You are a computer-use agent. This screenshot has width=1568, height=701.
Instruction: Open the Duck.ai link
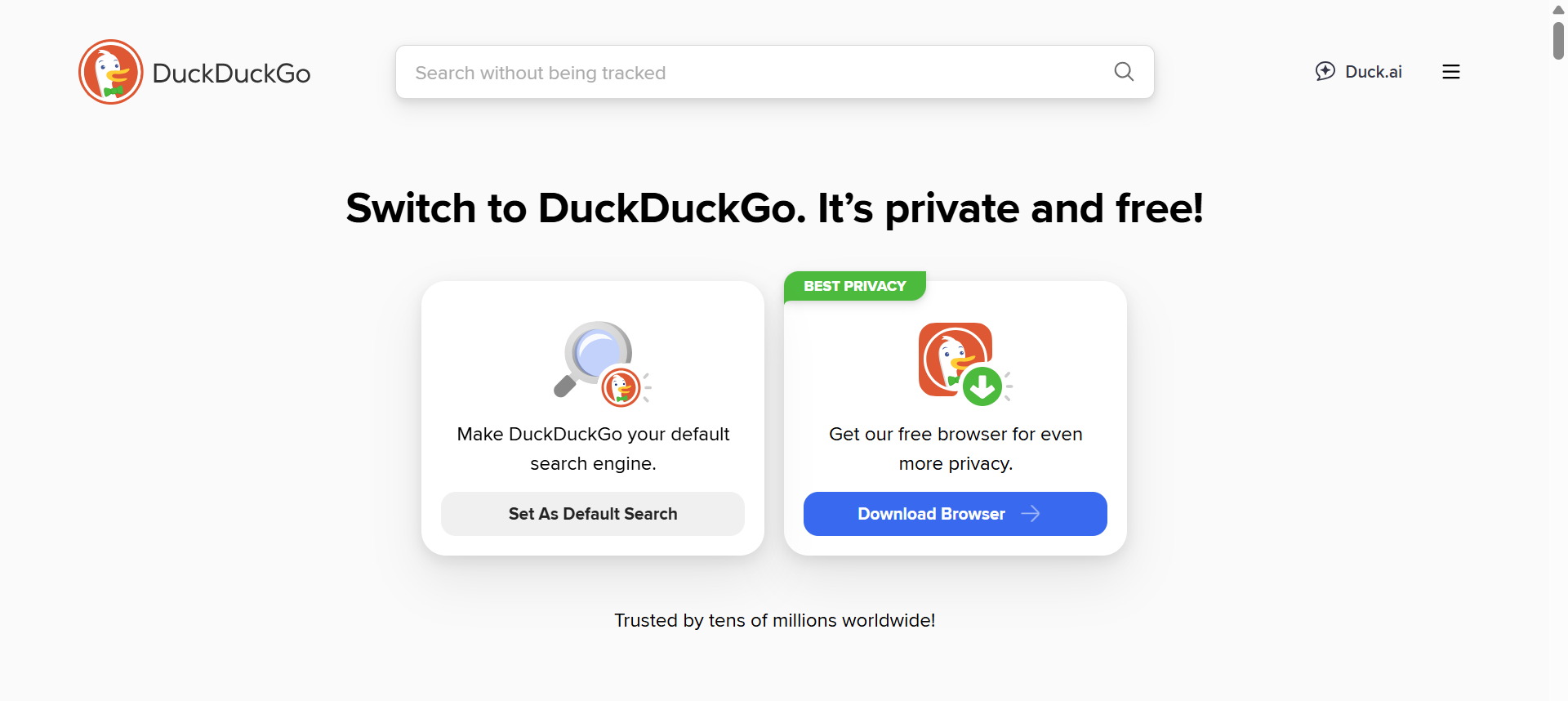click(1373, 72)
